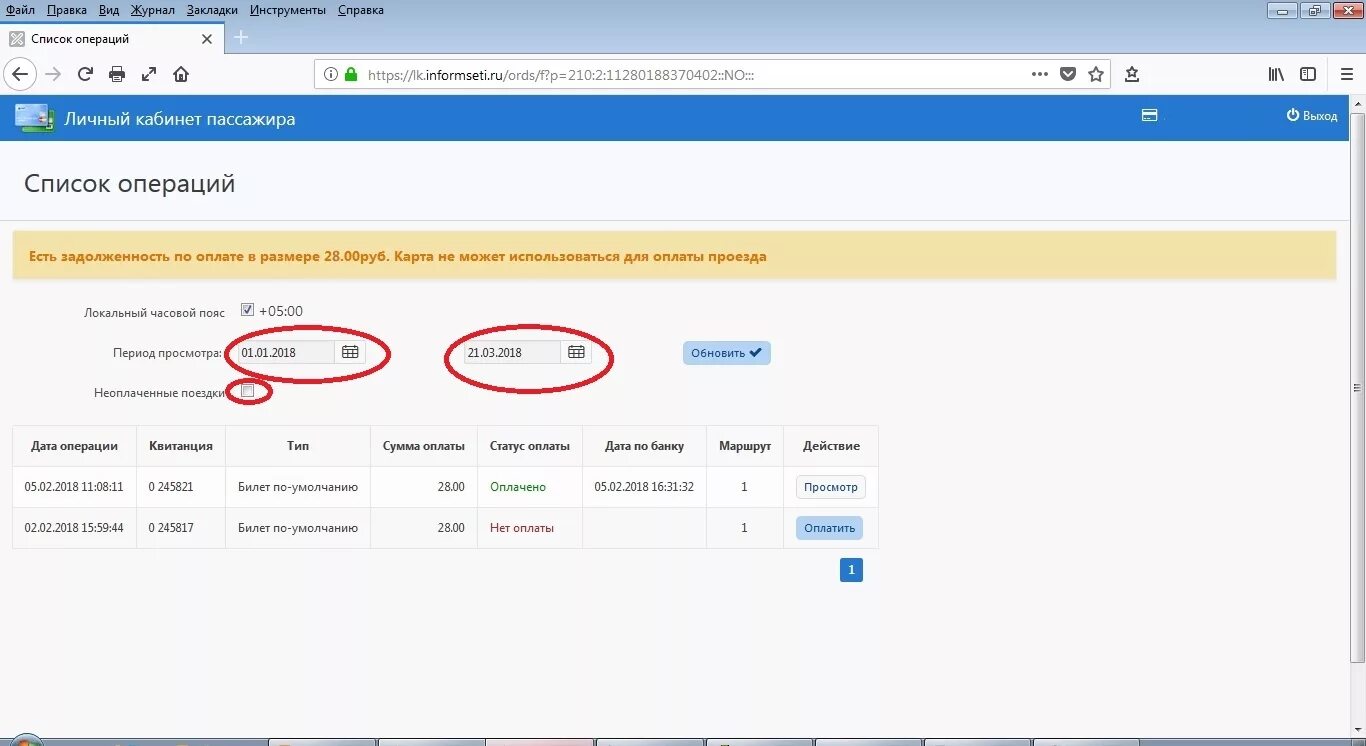Sort by Дата операции column header

point(75,446)
